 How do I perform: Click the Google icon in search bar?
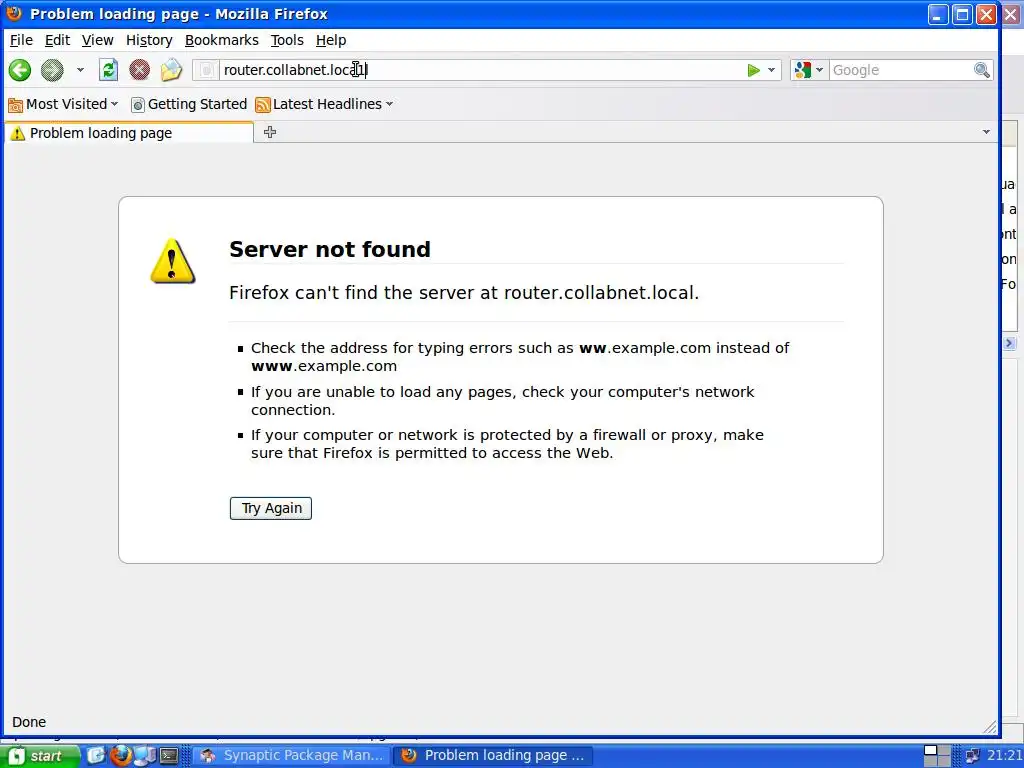click(x=803, y=70)
